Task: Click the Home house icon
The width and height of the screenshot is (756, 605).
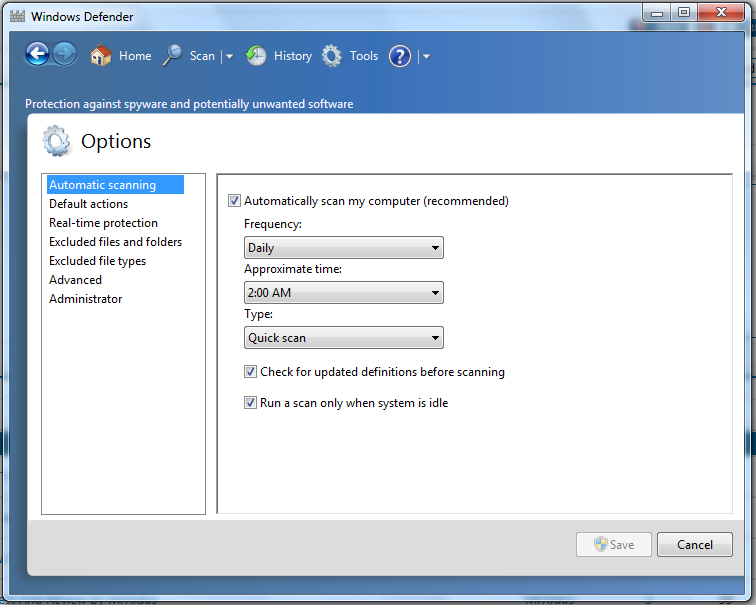Action: tap(101, 56)
